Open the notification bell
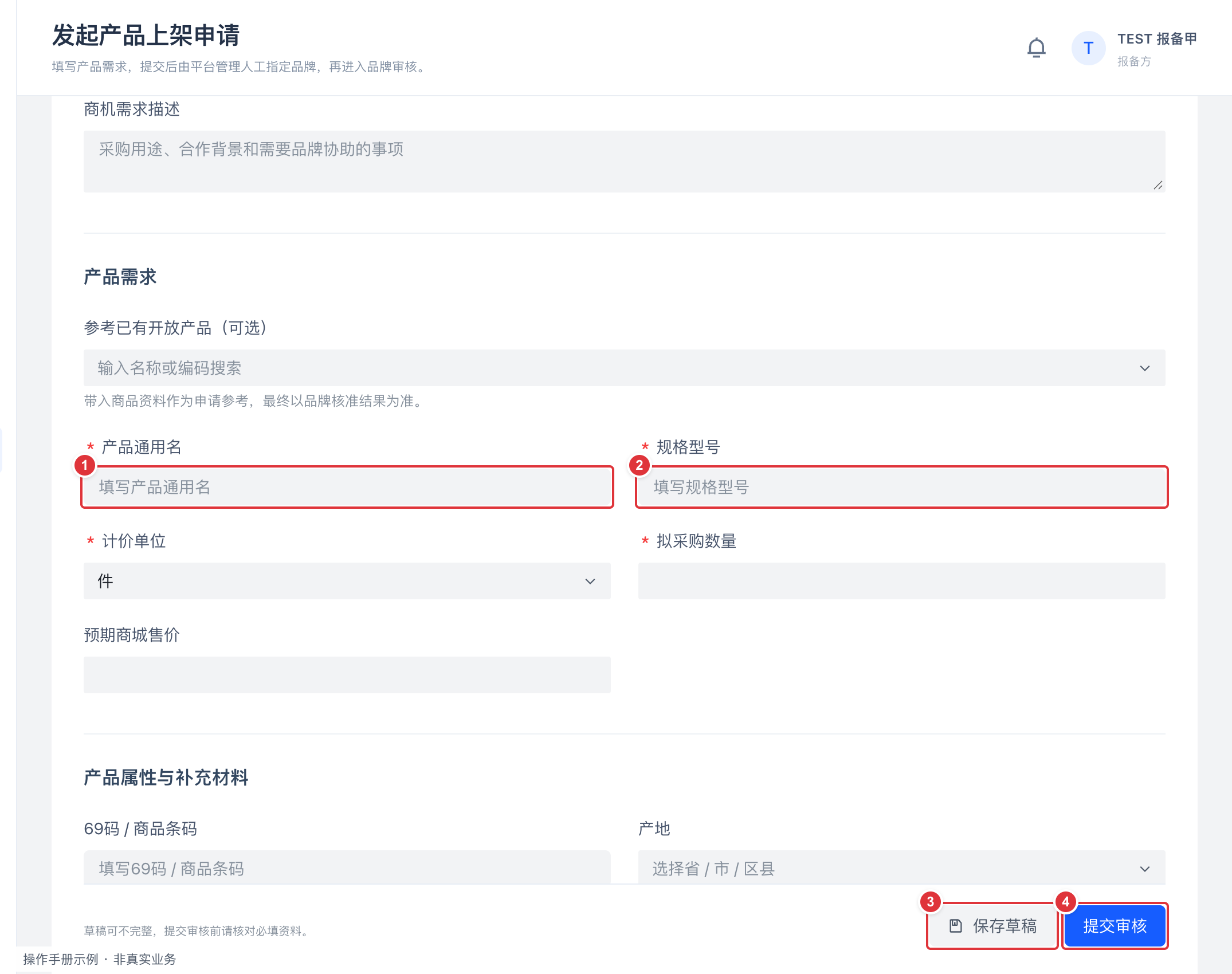 pyautogui.click(x=1036, y=48)
